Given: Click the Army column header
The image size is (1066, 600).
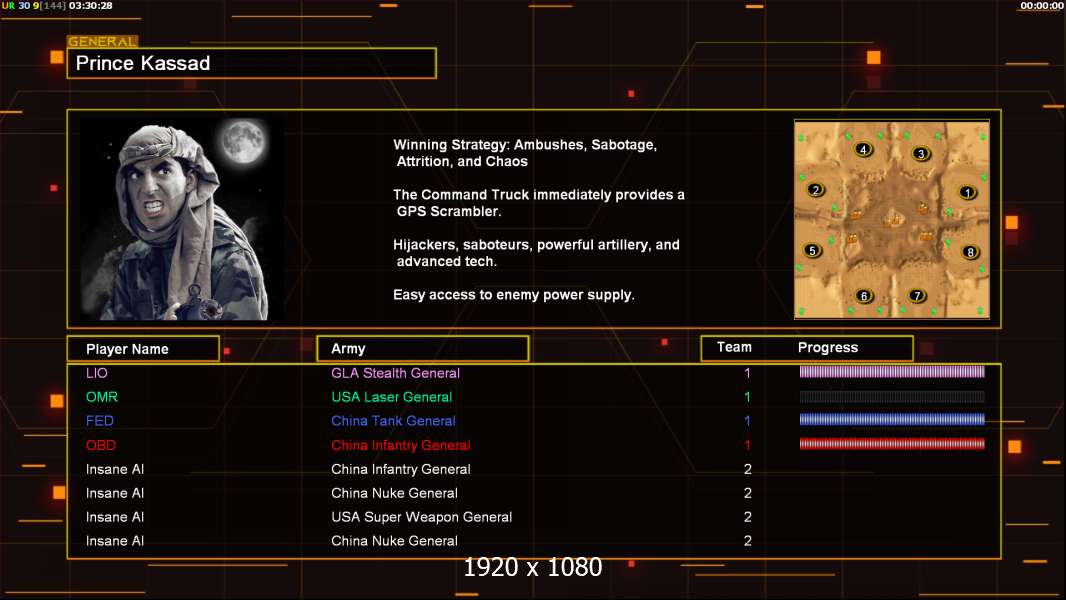Looking at the screenshot, I should pyautogui.click(x=423, y=349).
